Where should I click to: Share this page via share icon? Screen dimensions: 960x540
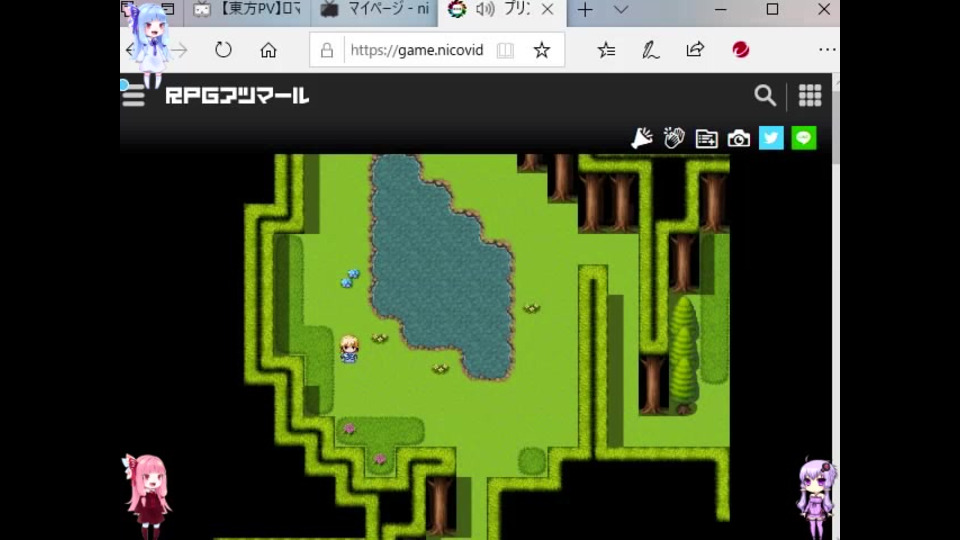point(695,50)
